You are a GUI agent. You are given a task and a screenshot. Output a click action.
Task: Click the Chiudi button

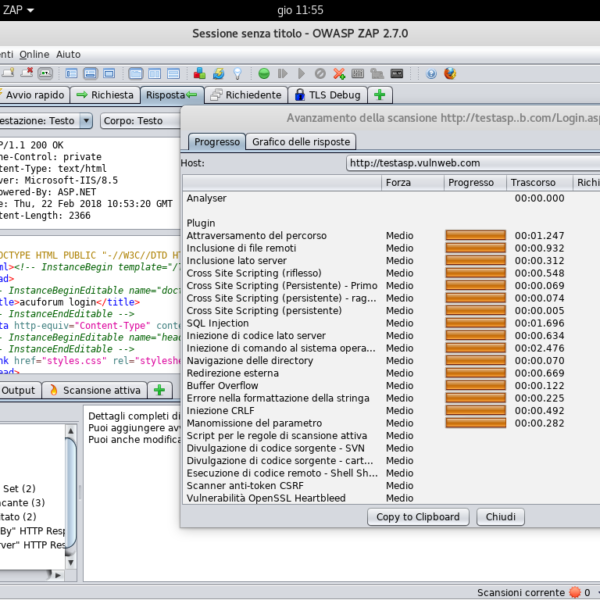[500, 517]
